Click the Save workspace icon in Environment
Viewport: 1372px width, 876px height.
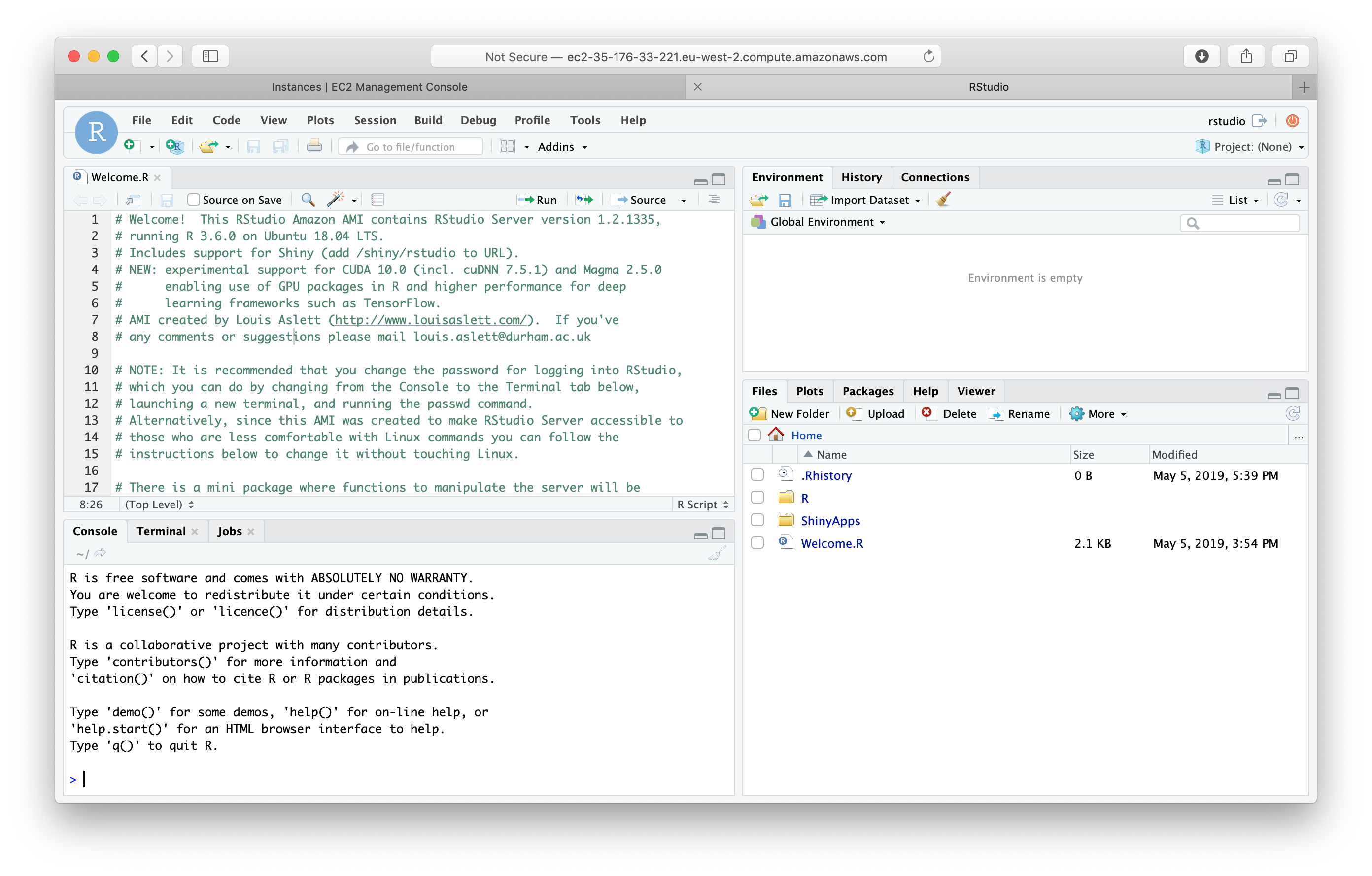point(785,200)
